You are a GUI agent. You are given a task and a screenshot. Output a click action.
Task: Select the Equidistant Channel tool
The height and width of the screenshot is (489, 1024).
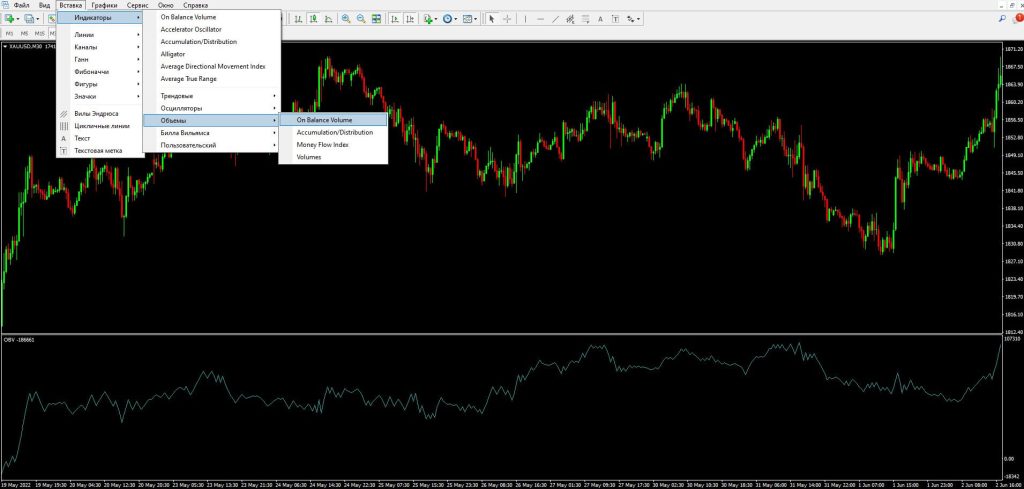click(570, 19)
